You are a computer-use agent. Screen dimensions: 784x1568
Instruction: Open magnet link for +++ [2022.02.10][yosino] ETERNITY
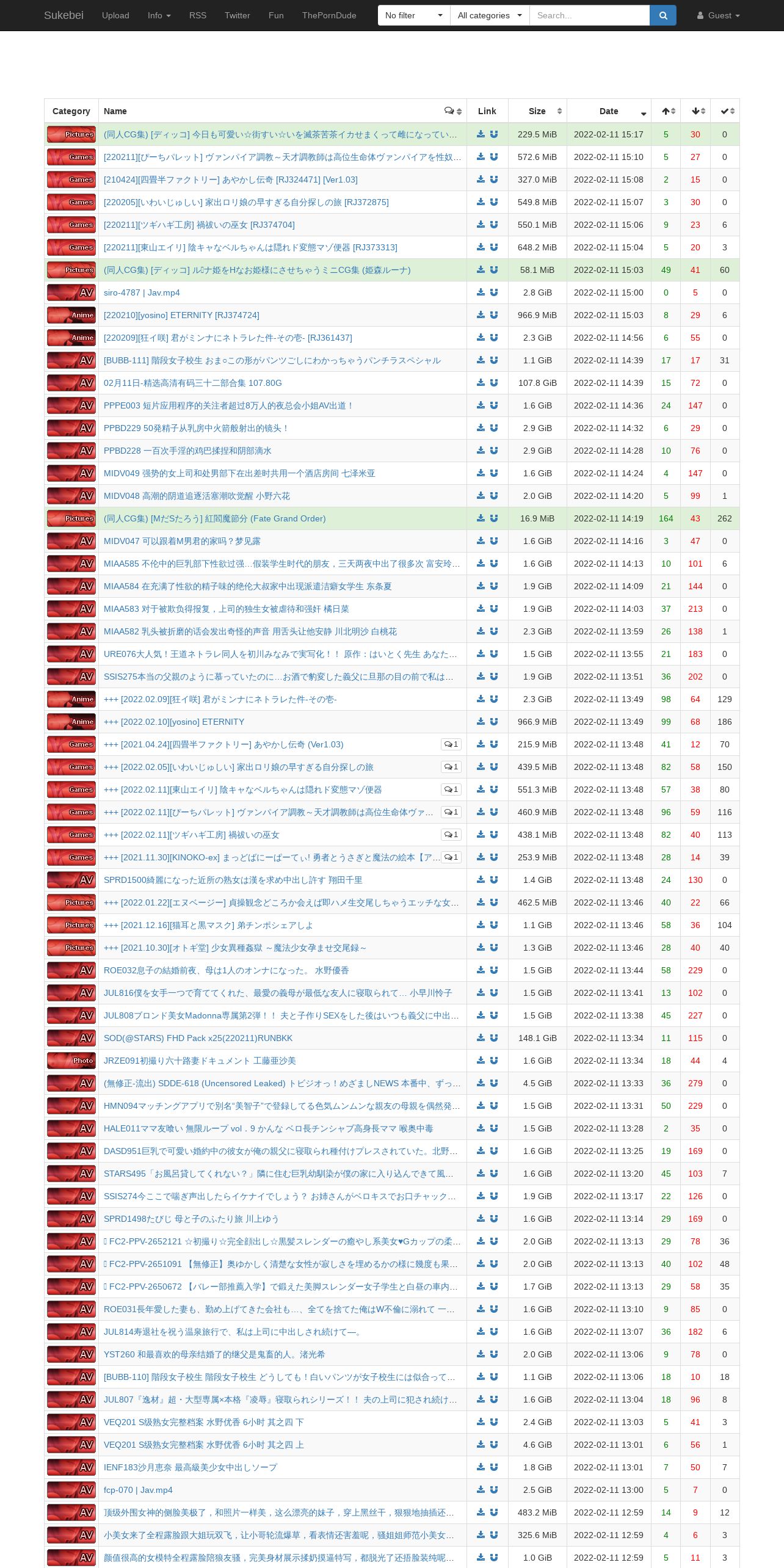[494, 722]
